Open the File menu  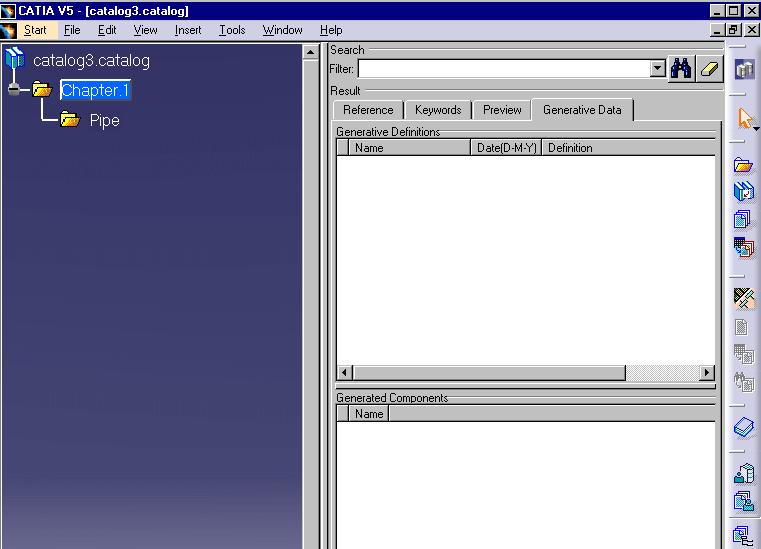(72, 30)
